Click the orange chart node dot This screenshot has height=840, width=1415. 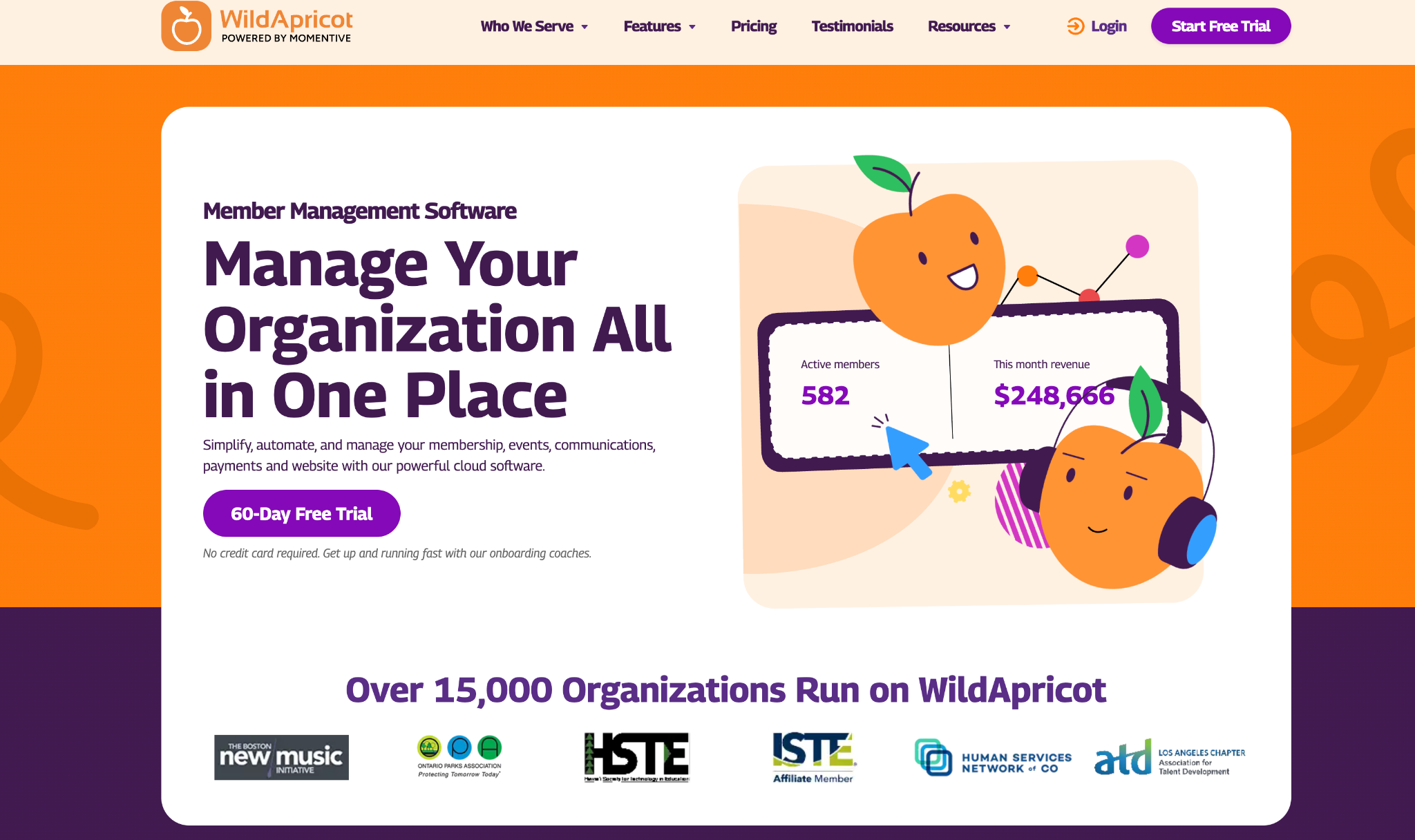1027,276
